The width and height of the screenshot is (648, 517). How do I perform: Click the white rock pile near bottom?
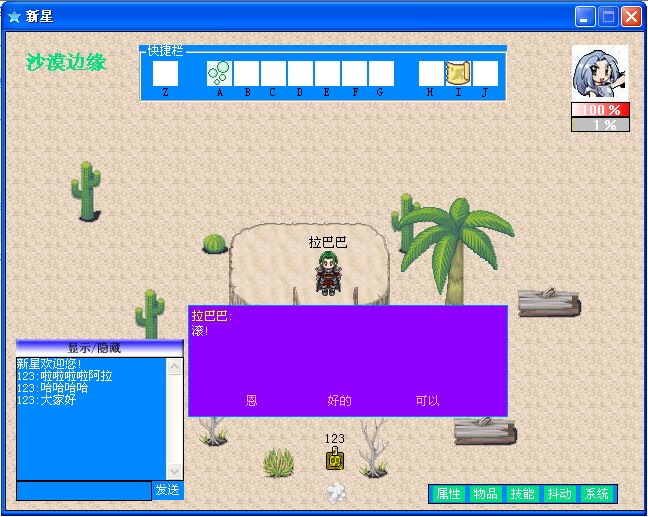[x=336, y=493]
